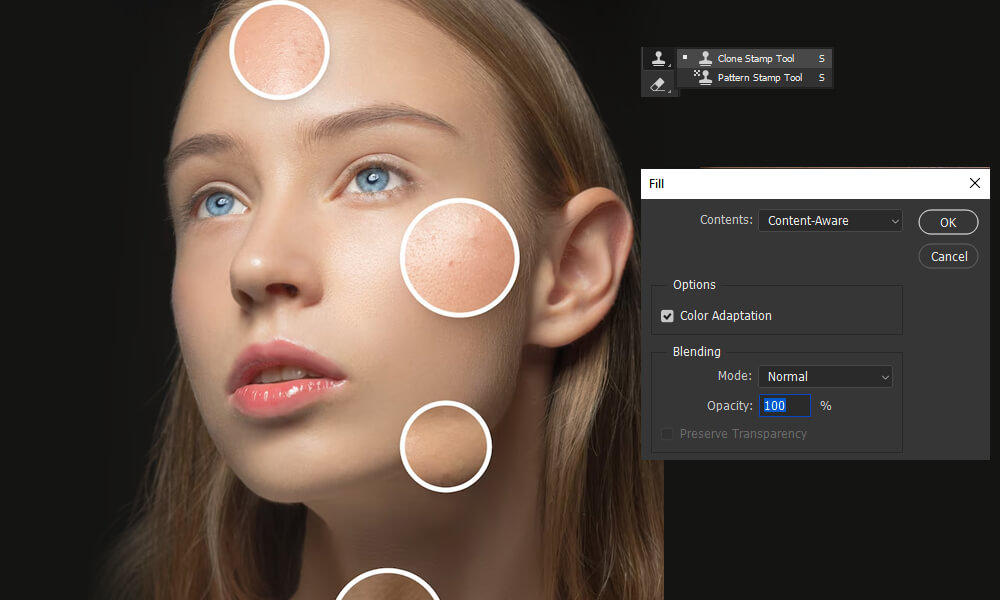Click the Preserve Transparency checkbox
1000x600 pixels.
pyautogui.click(x=667, y=434)
